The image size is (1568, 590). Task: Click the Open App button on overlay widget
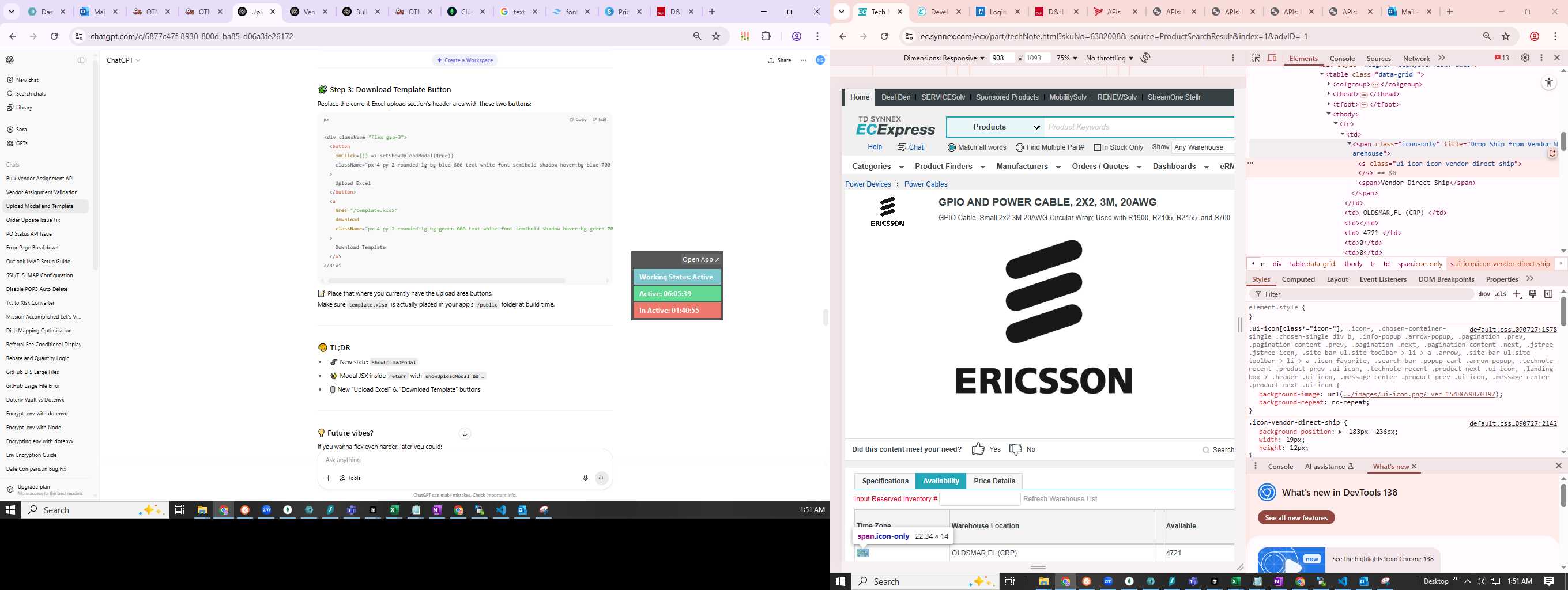coord(700,259)
